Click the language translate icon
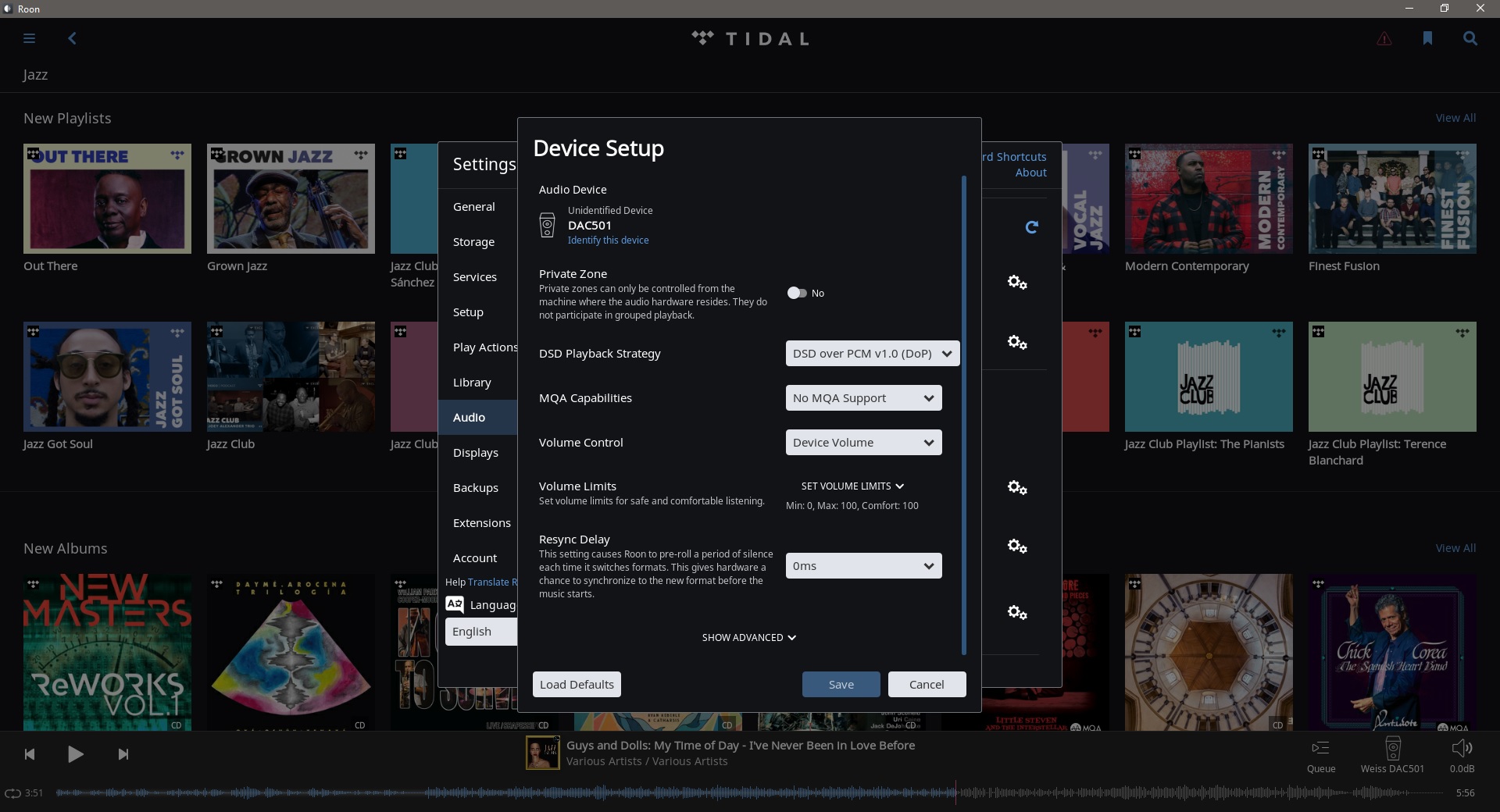Viewport: 1500px width, 812px height. click(455, 604)
